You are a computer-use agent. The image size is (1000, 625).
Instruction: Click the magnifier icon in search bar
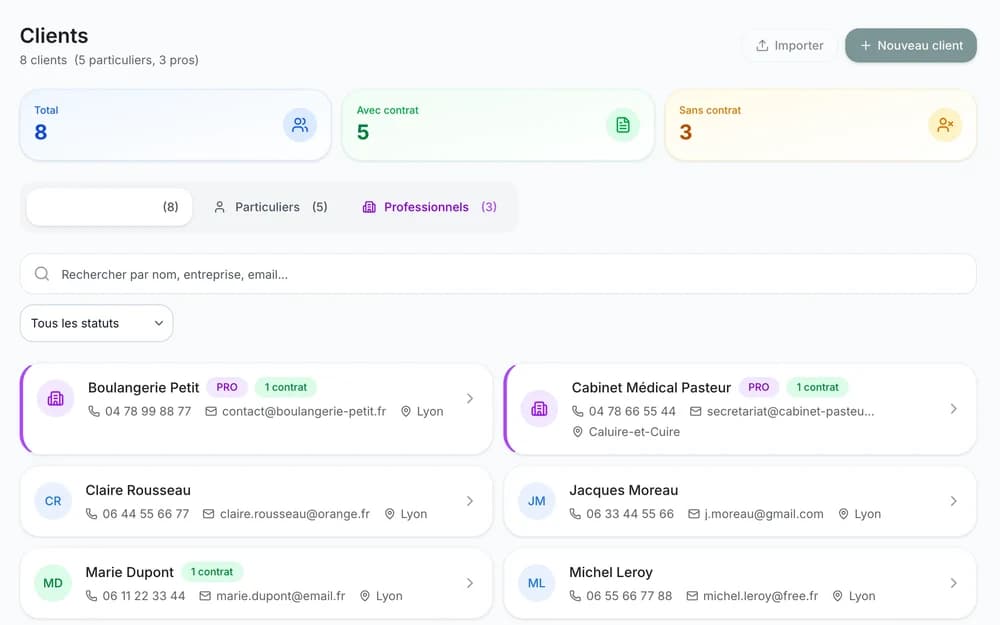42,274
